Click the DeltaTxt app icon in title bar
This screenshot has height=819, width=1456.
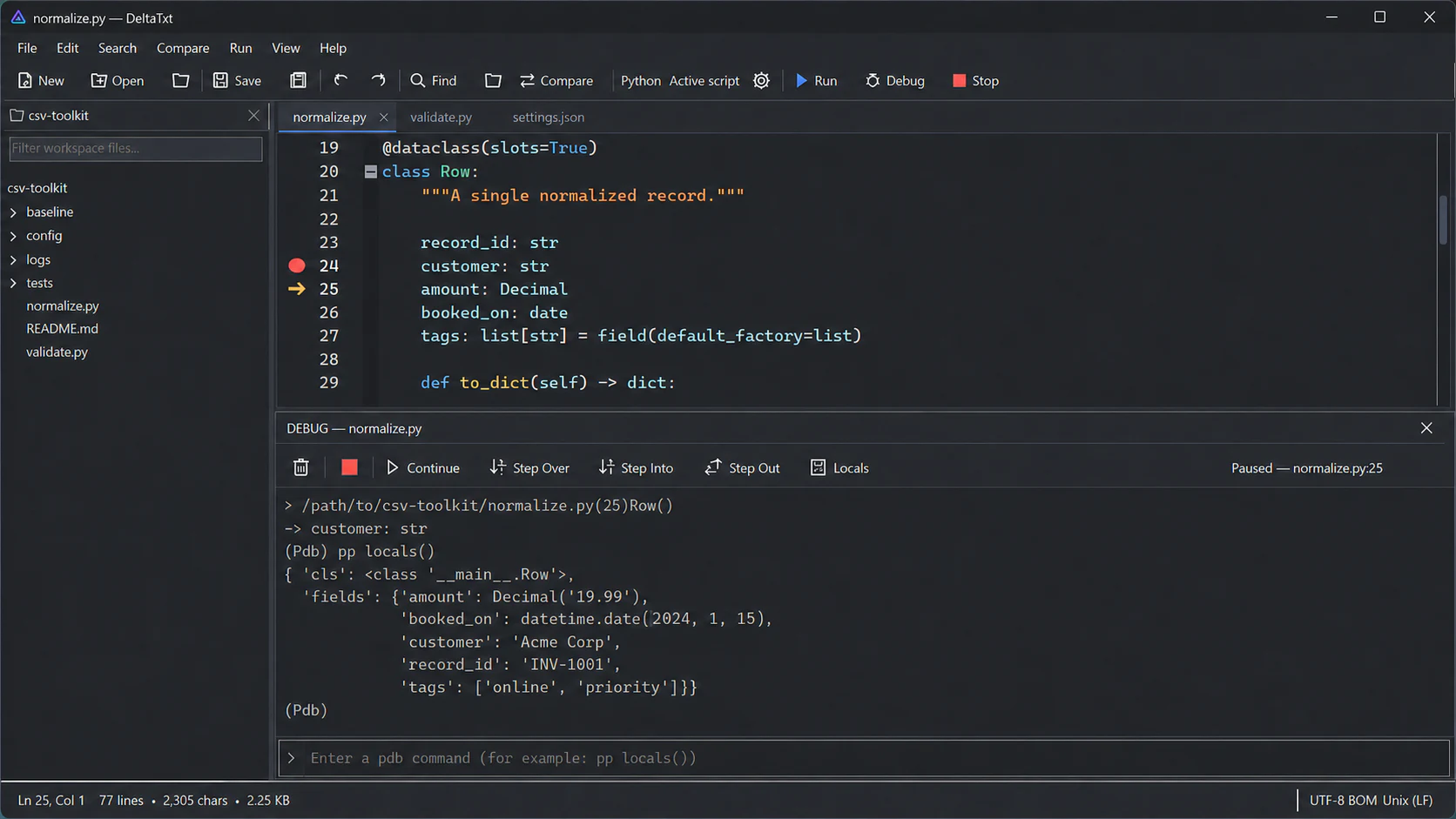tap(17, 17)
